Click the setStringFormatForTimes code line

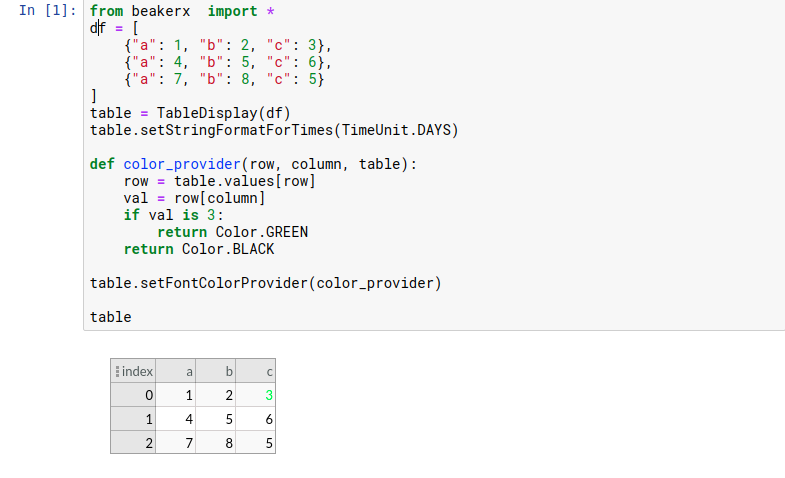tap(274, 130)
